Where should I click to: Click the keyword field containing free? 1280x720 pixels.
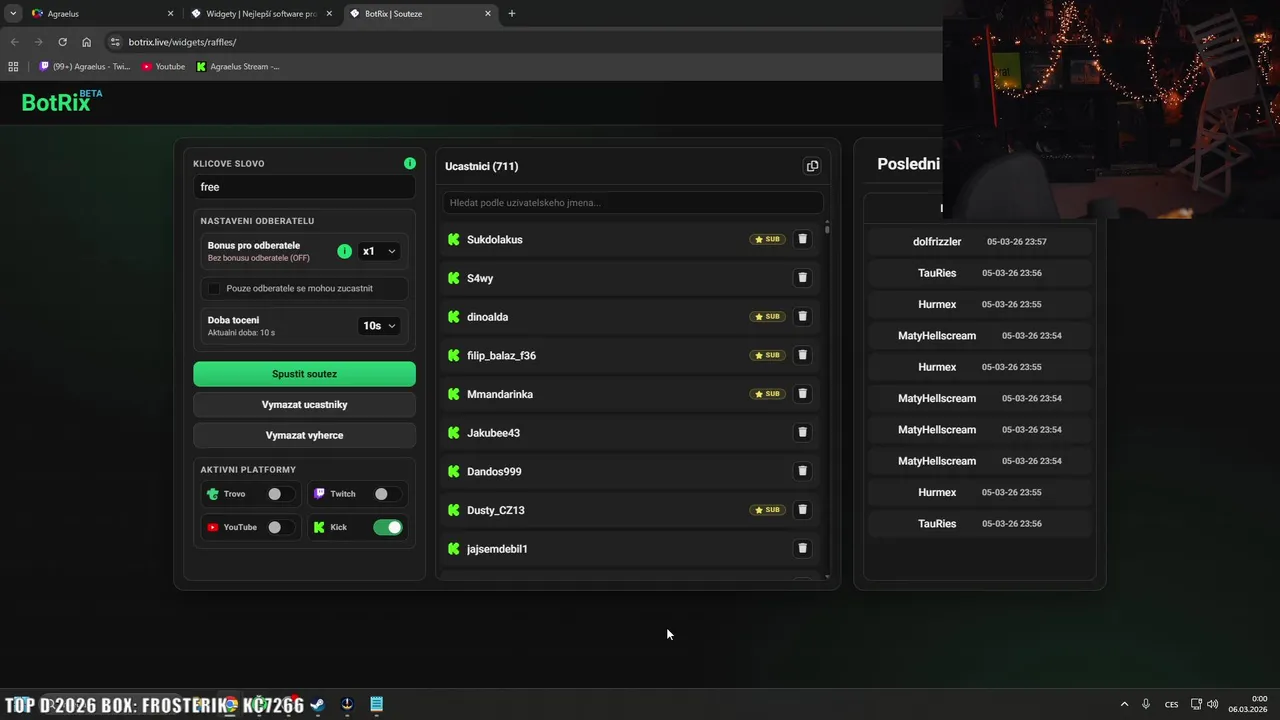tap(304, 187)
